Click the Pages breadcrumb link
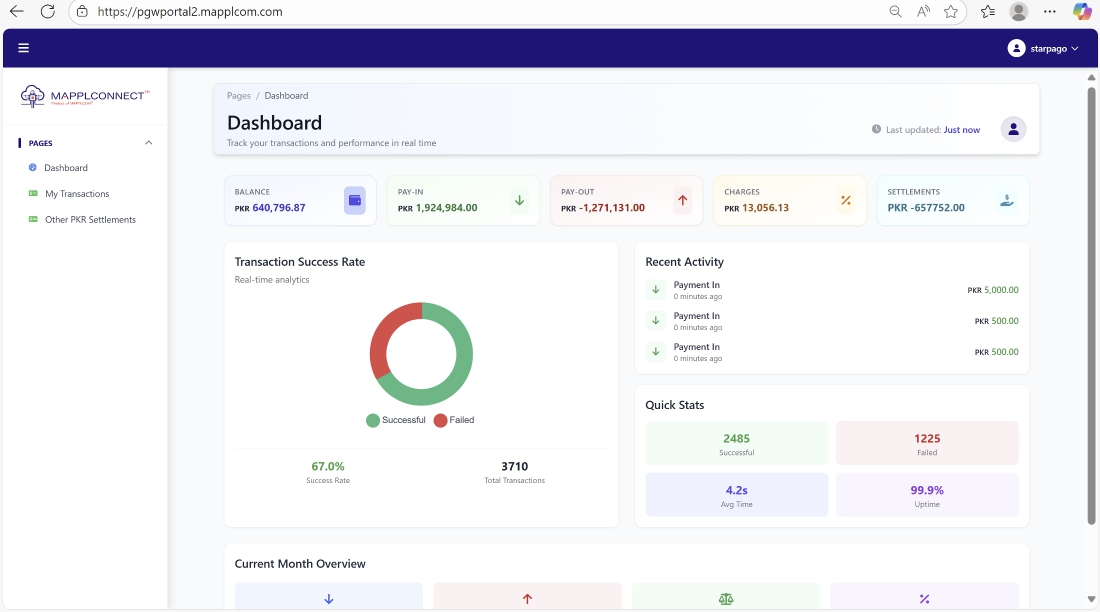1100x612 pixels. 239,96
